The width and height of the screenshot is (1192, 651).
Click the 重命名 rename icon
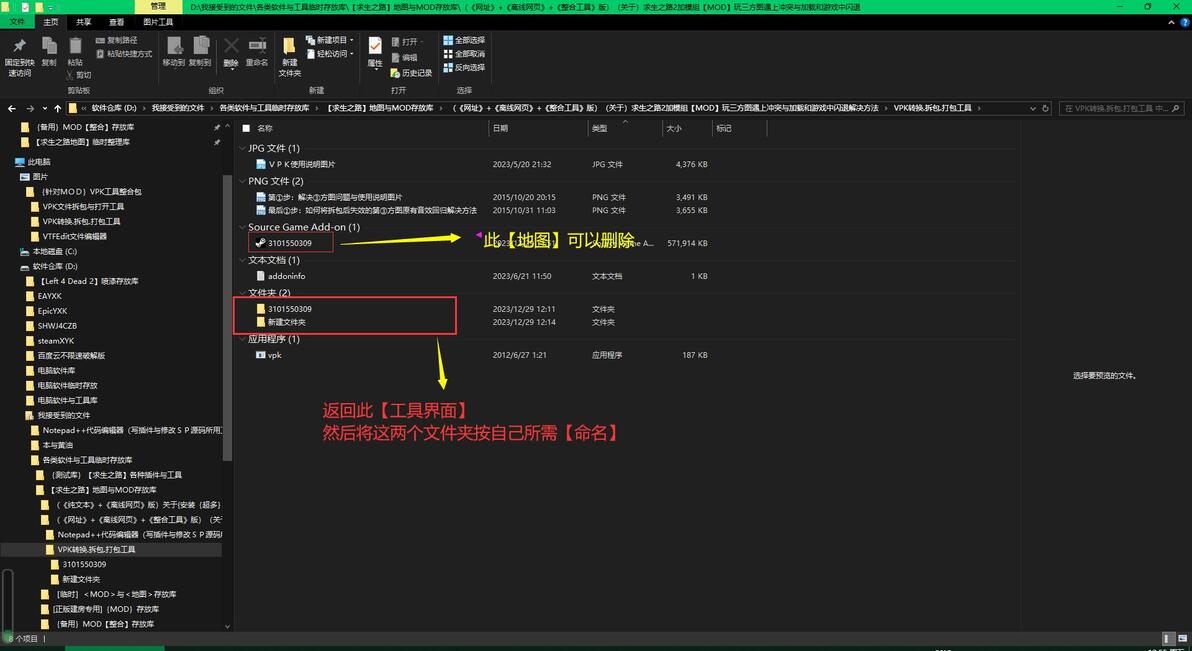coord(257,46)
